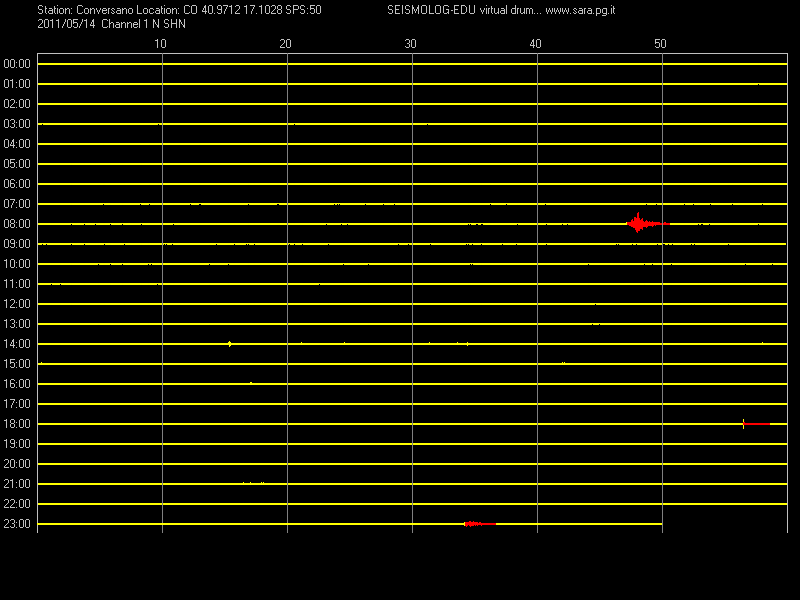Click the red event on the 23:00 trace

480,523
